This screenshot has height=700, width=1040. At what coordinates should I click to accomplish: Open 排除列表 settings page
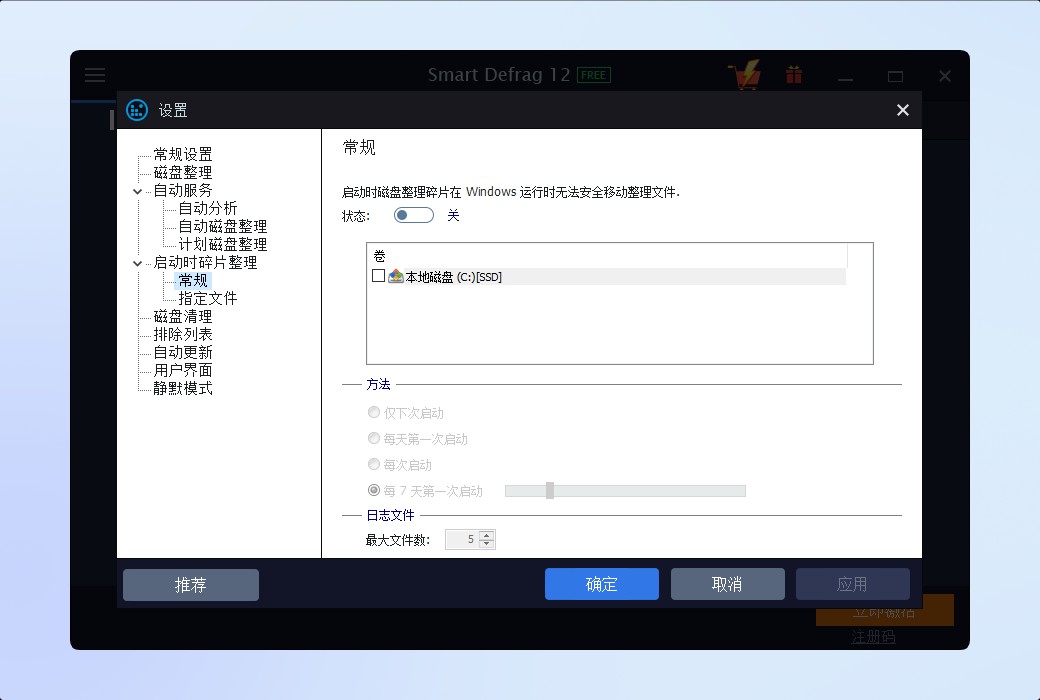click(183, 334)
